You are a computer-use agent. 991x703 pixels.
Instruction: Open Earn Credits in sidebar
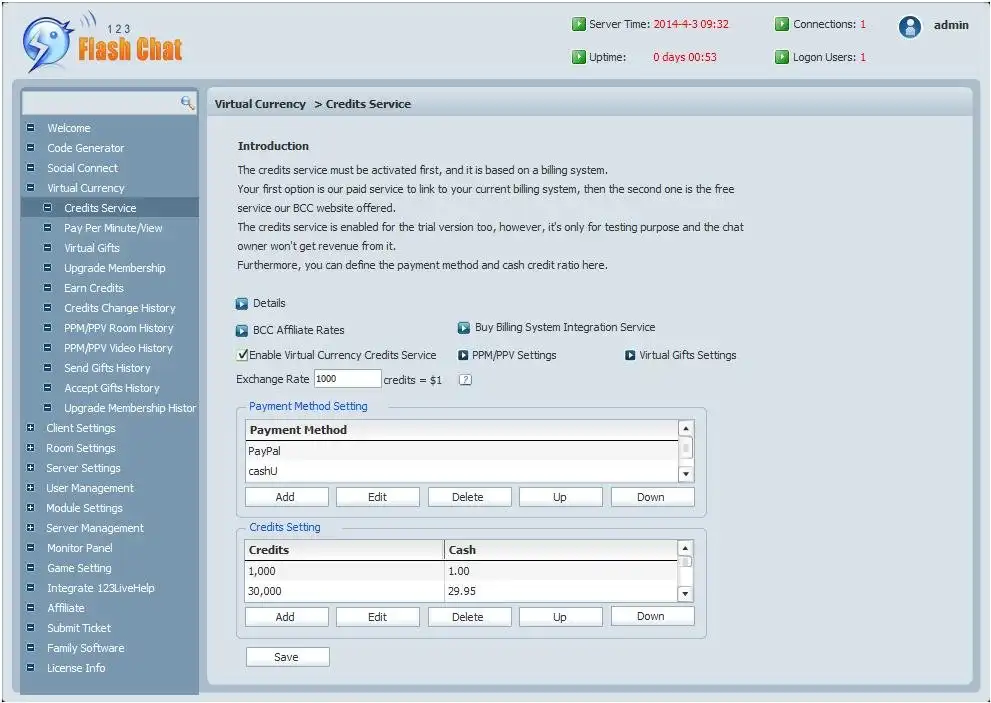coord(94,288)
